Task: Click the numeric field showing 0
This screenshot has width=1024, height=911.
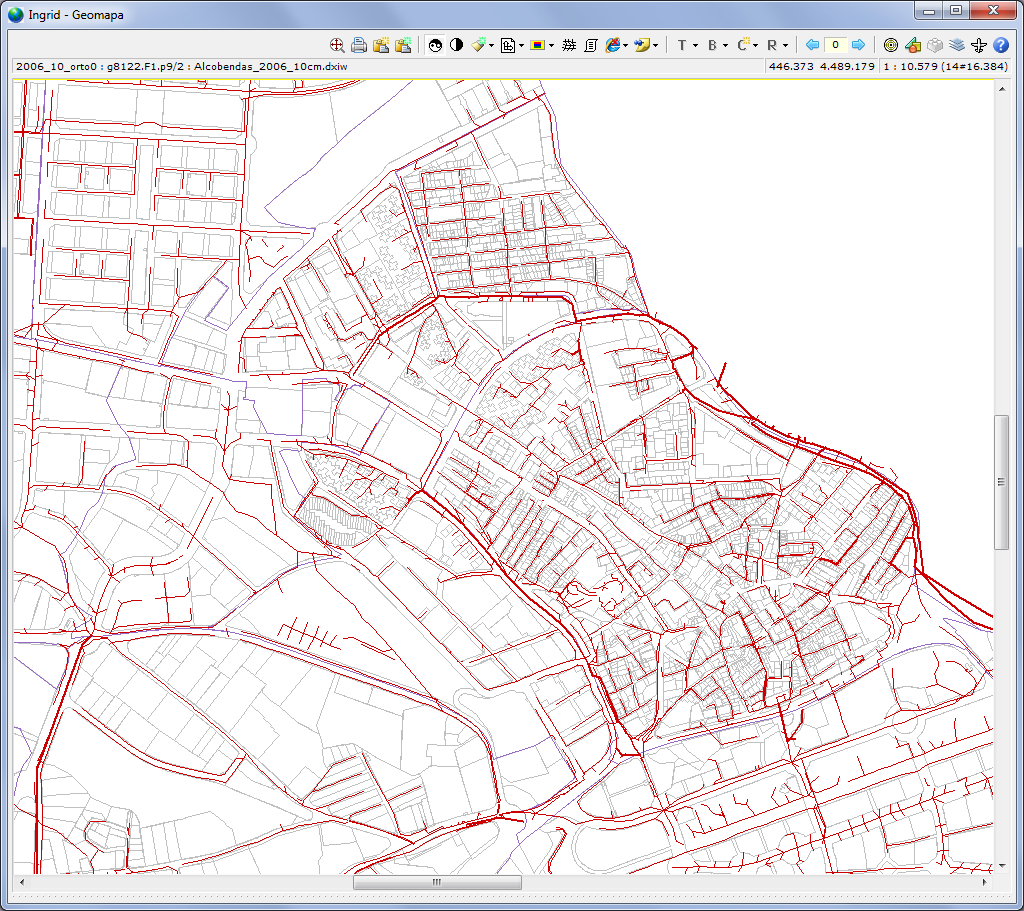Action: point(835,45)
